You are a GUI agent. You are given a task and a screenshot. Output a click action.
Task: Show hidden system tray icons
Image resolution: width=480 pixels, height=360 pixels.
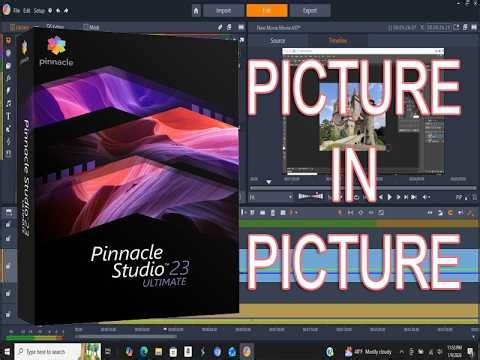(x=402, y=352)
